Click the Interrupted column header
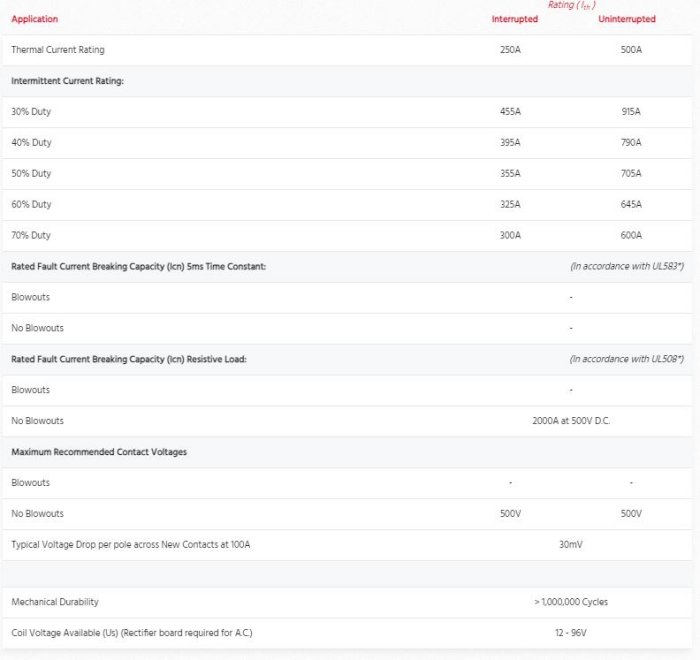Image resolution: width=700 pixels, height=660 pixels. tap(514, 19)
